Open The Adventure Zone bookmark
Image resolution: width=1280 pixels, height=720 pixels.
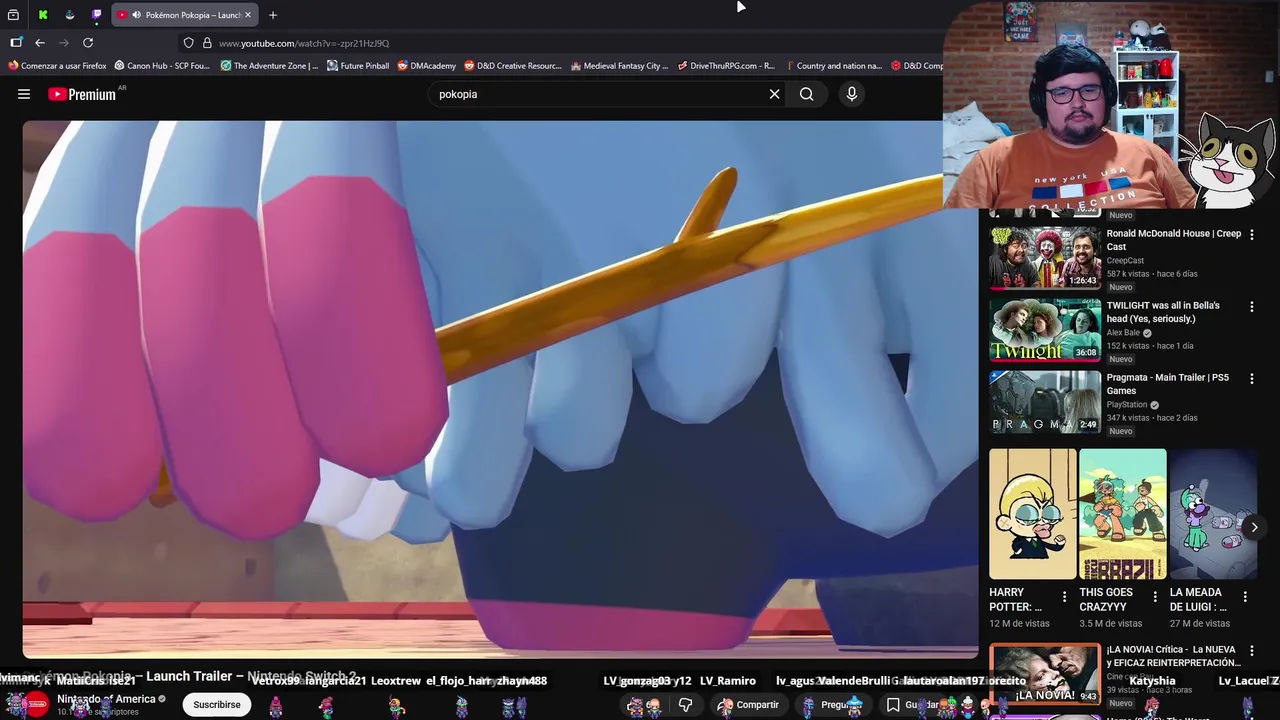coord(269,66)
